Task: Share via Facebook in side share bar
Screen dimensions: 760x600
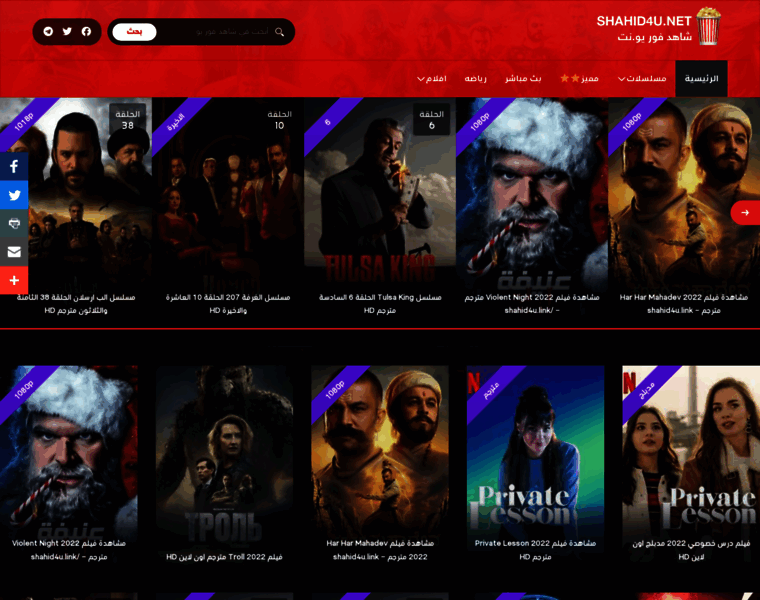Action: pyautogui.click(x=14, y=167)
